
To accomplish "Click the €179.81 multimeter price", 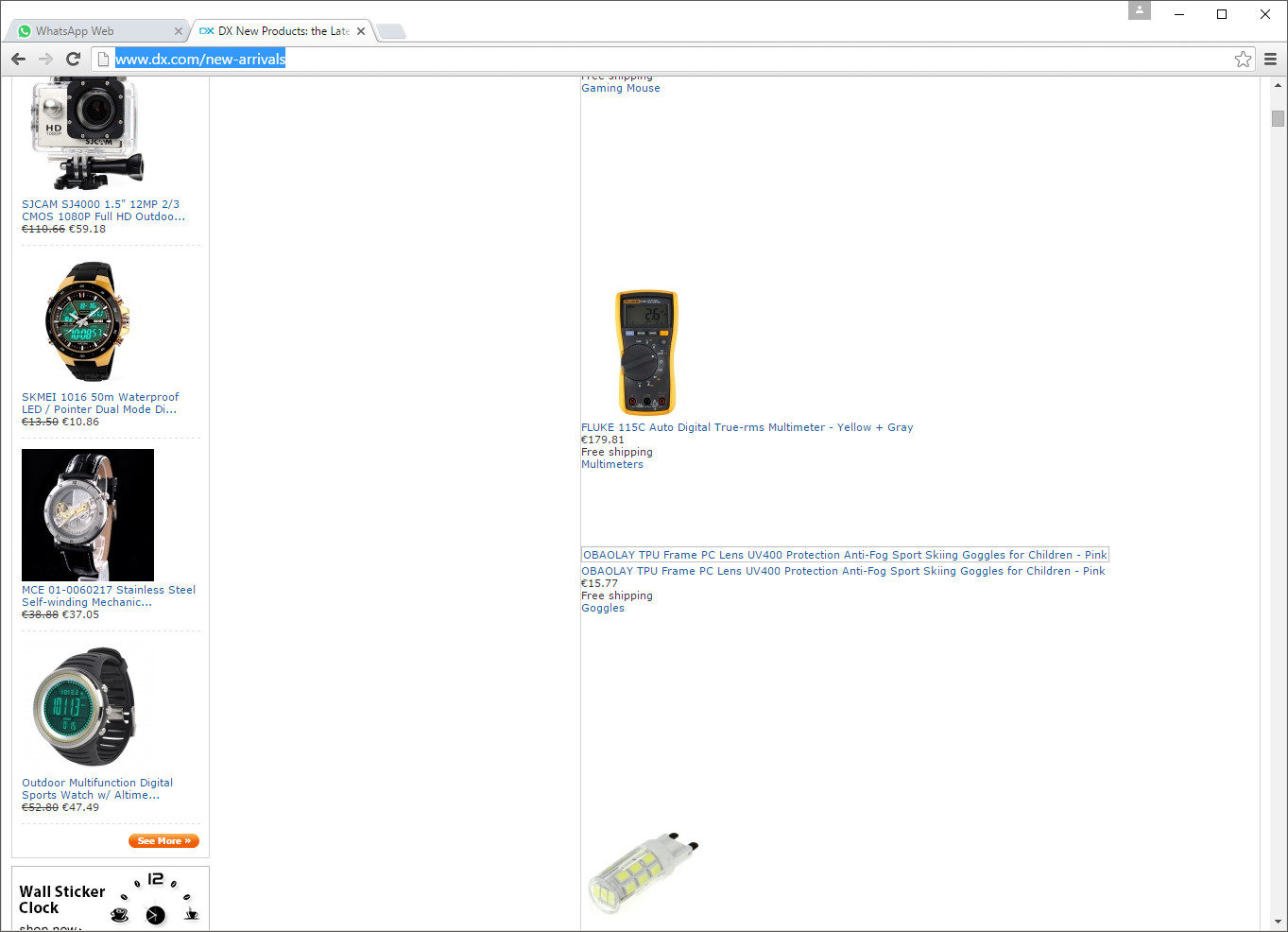I will (x=603, y=440).
